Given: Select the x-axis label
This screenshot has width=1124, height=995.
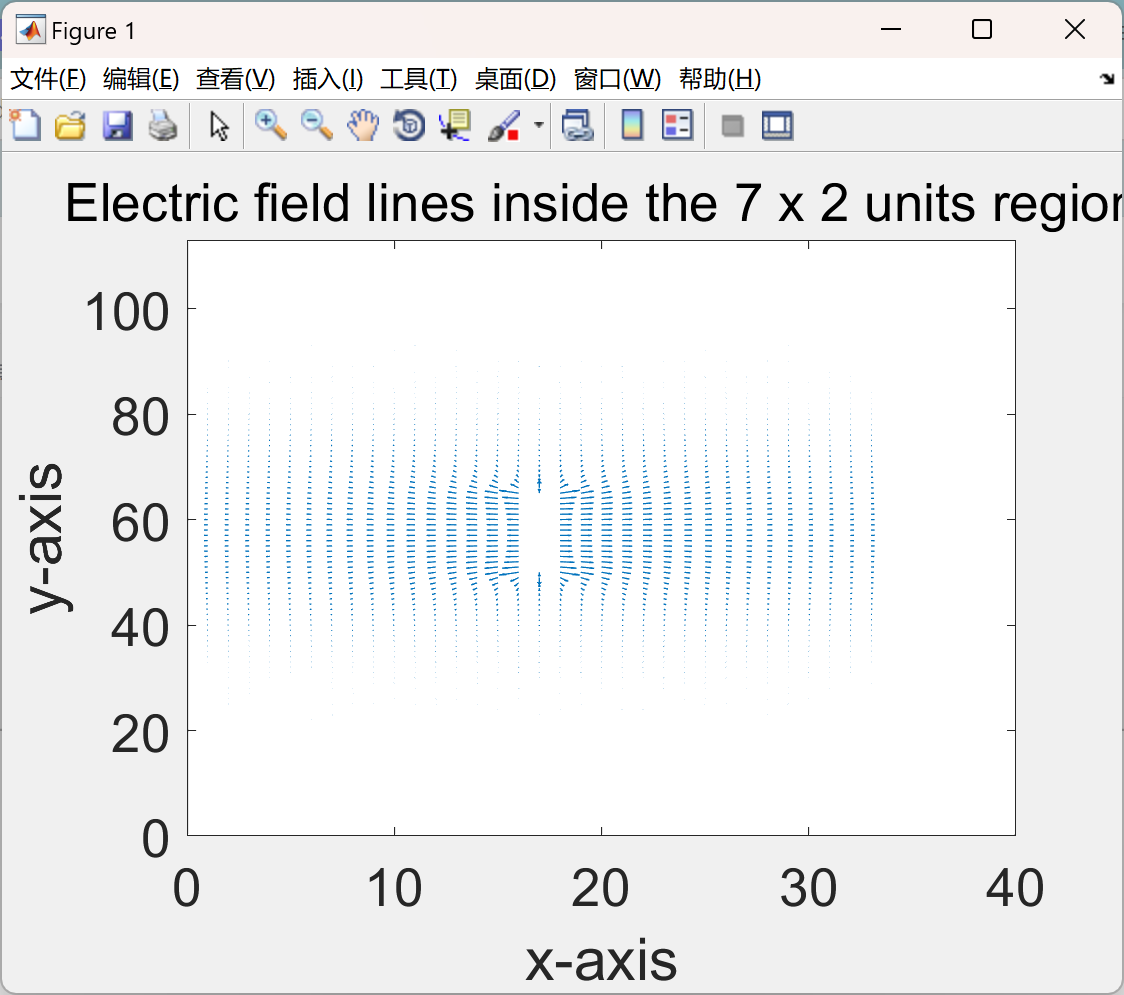Looking at the screenshot, I should coord(601,960).
